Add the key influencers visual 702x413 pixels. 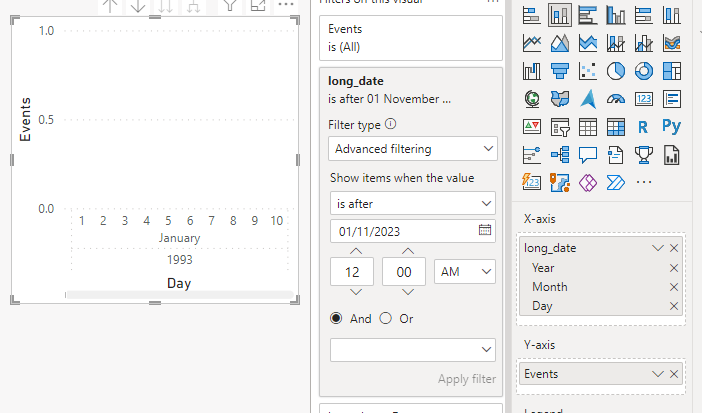pos(532,155)
